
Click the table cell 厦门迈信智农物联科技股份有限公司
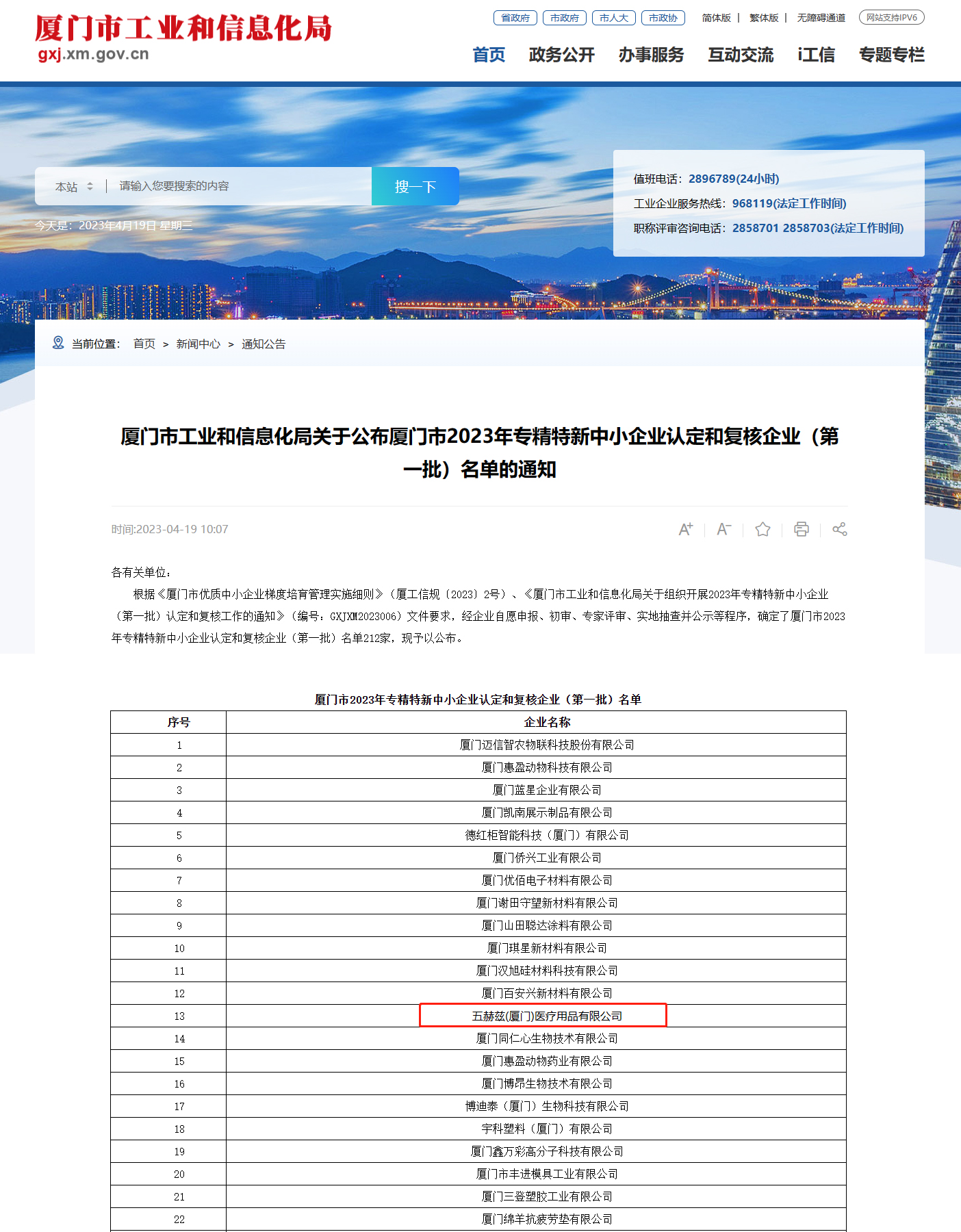(x=536, y=745)
